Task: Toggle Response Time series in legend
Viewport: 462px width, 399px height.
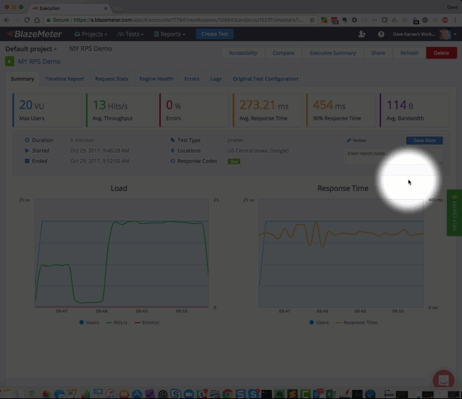Action: tap(357, 322)
